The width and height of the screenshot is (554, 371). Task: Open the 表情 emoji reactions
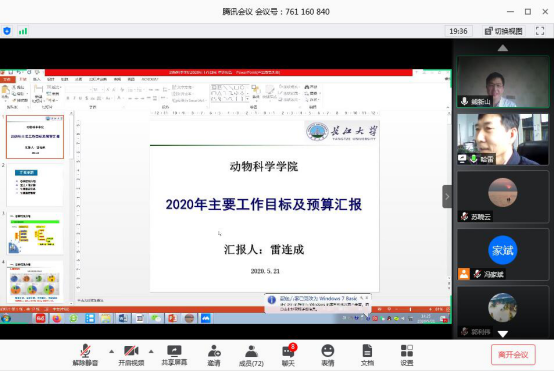click(x=328, y=354)
